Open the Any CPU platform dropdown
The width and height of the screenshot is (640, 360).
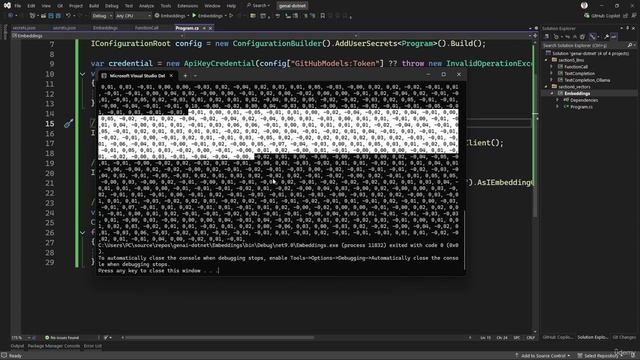(133, 16)
